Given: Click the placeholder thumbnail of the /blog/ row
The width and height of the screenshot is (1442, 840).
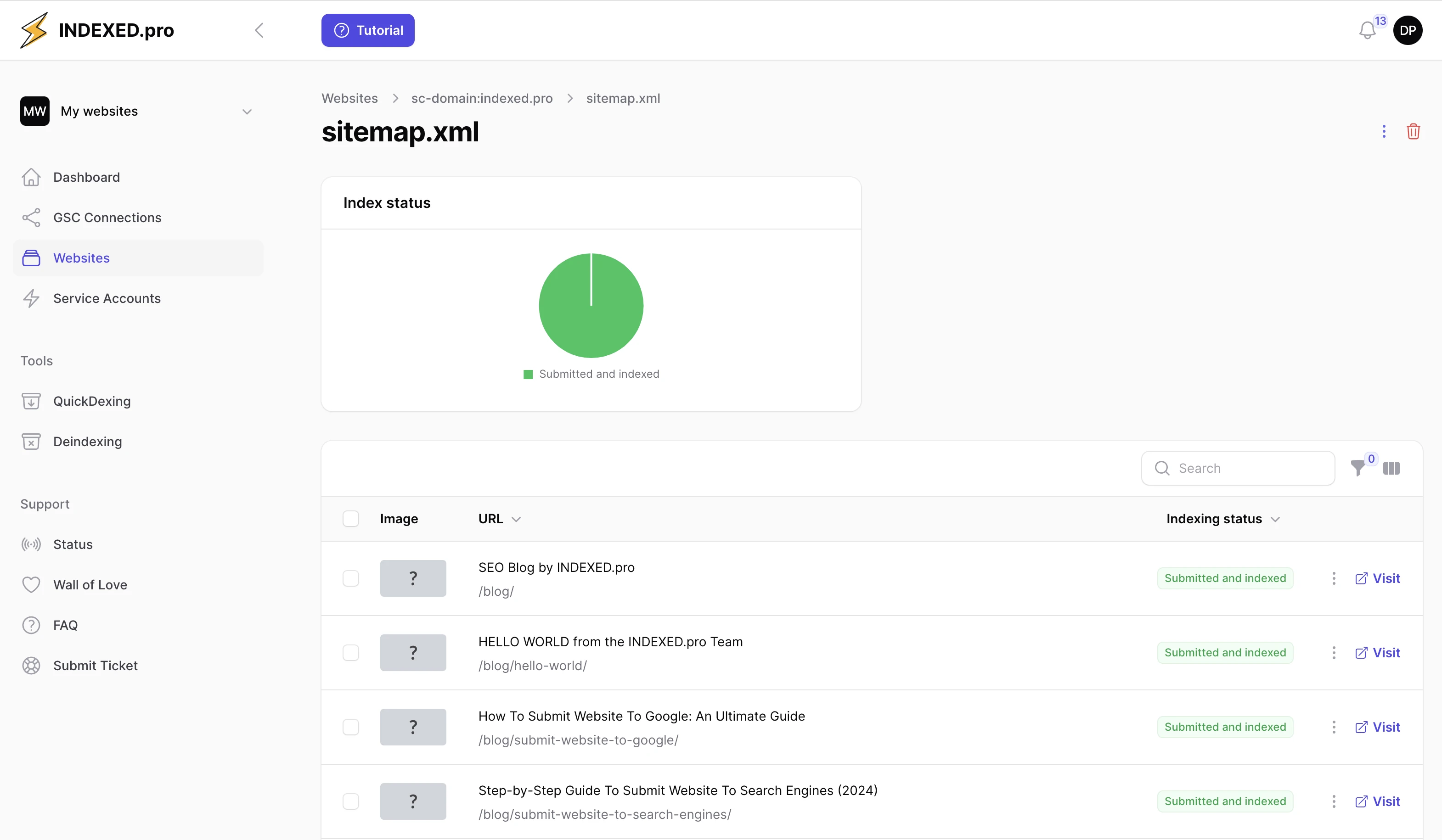Looking at the screenshot, I should tap(413, 578).
